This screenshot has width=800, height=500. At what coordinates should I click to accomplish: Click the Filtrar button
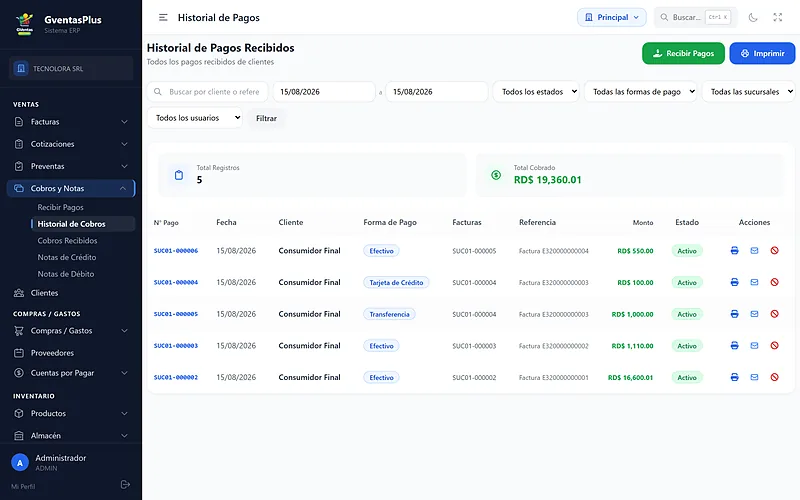click(266, 118)
